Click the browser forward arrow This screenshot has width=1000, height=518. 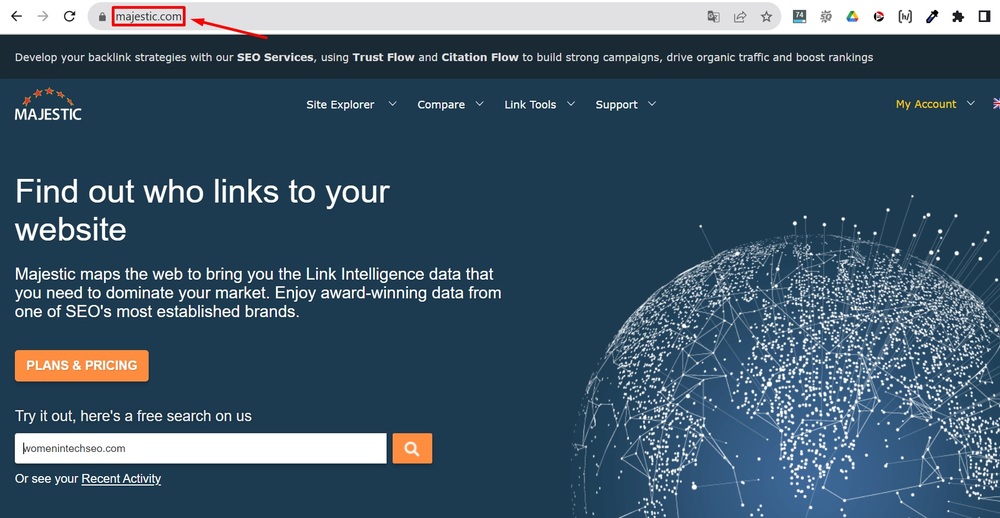pos(43,17)
